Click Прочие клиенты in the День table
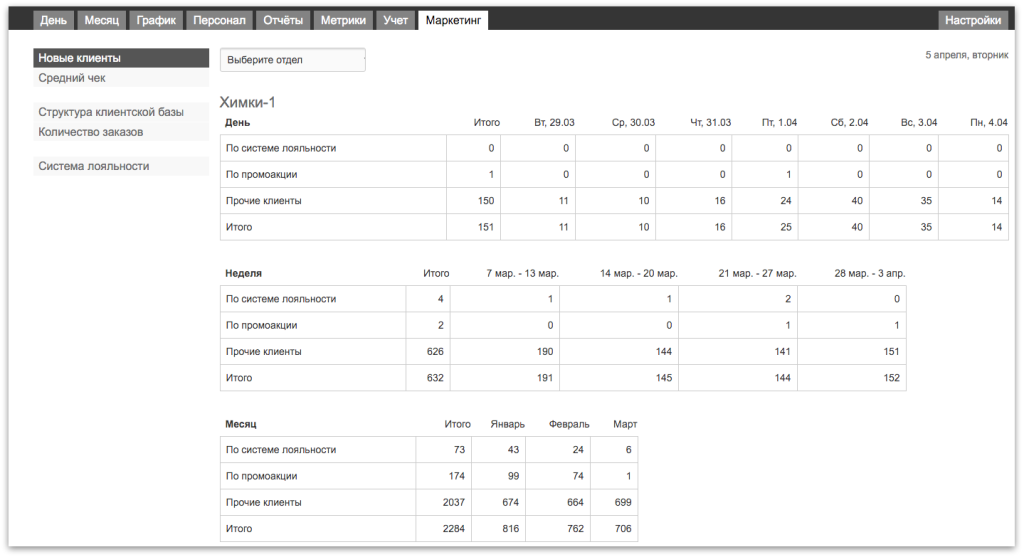This screenshot has width=1024, height=557. point(263,200)
